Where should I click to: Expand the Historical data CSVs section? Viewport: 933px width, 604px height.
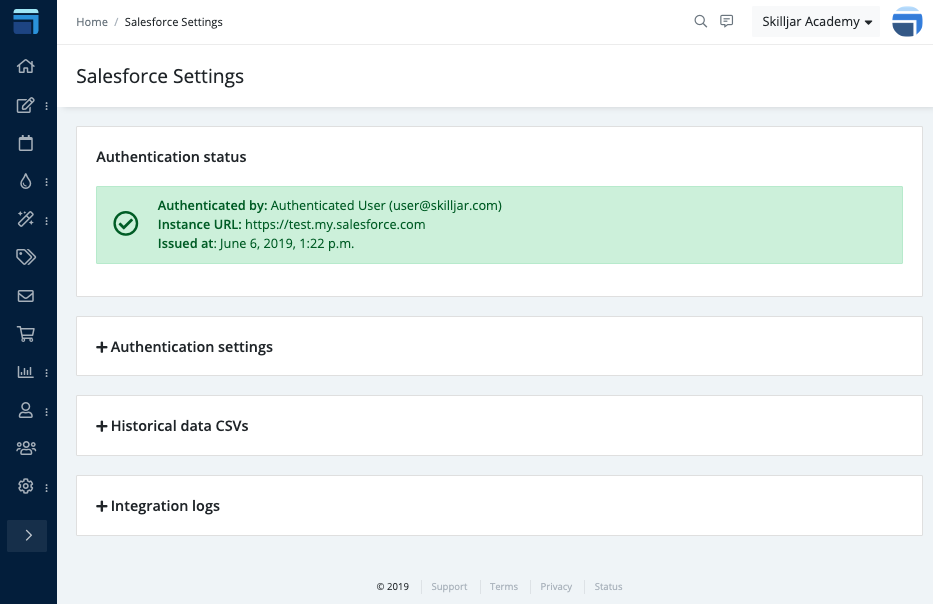(x=173, y=426)
